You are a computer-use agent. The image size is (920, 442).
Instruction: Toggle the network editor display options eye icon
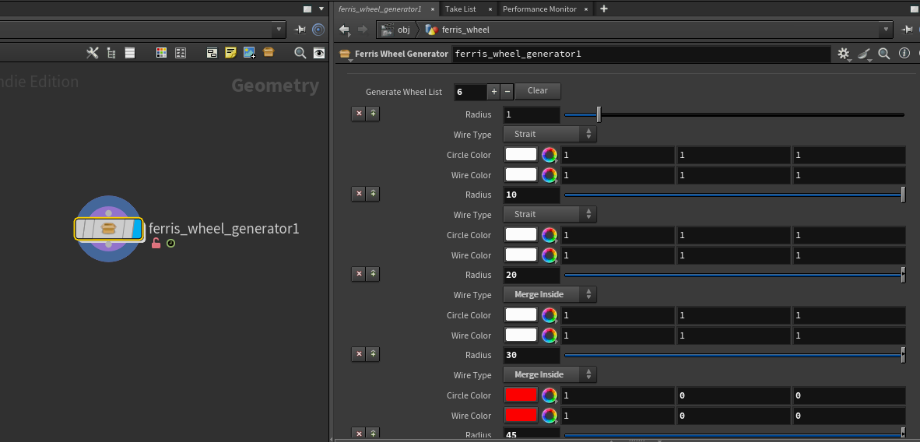click(x=319, y=53)
